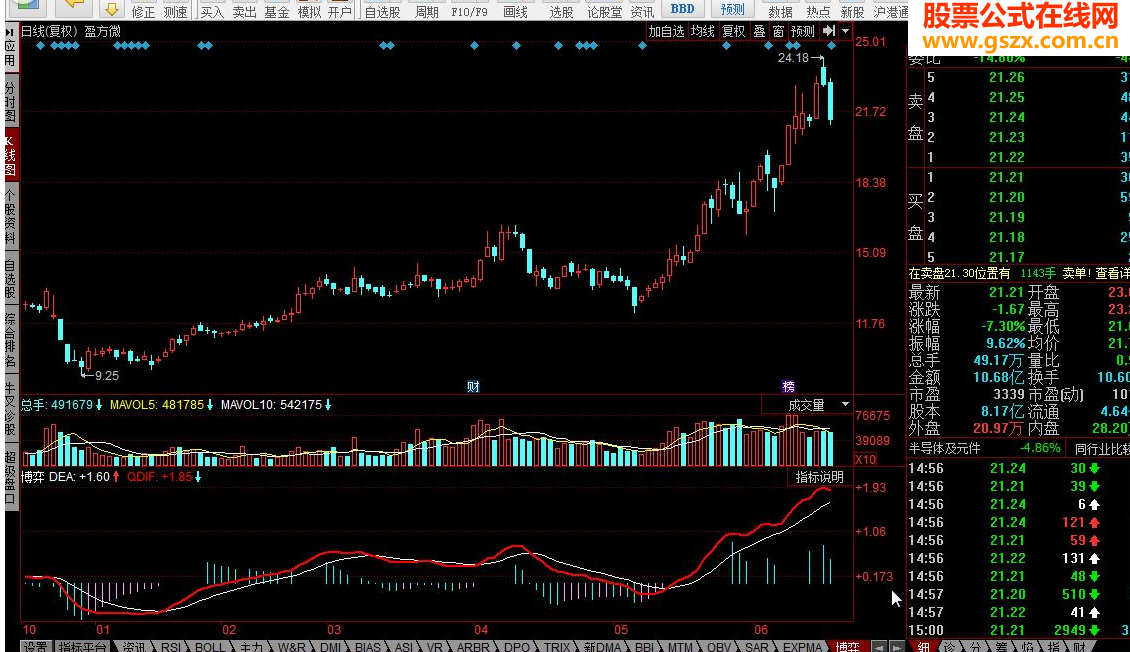Open 综合排名 in left sidebar

click(x=10, y=340)
